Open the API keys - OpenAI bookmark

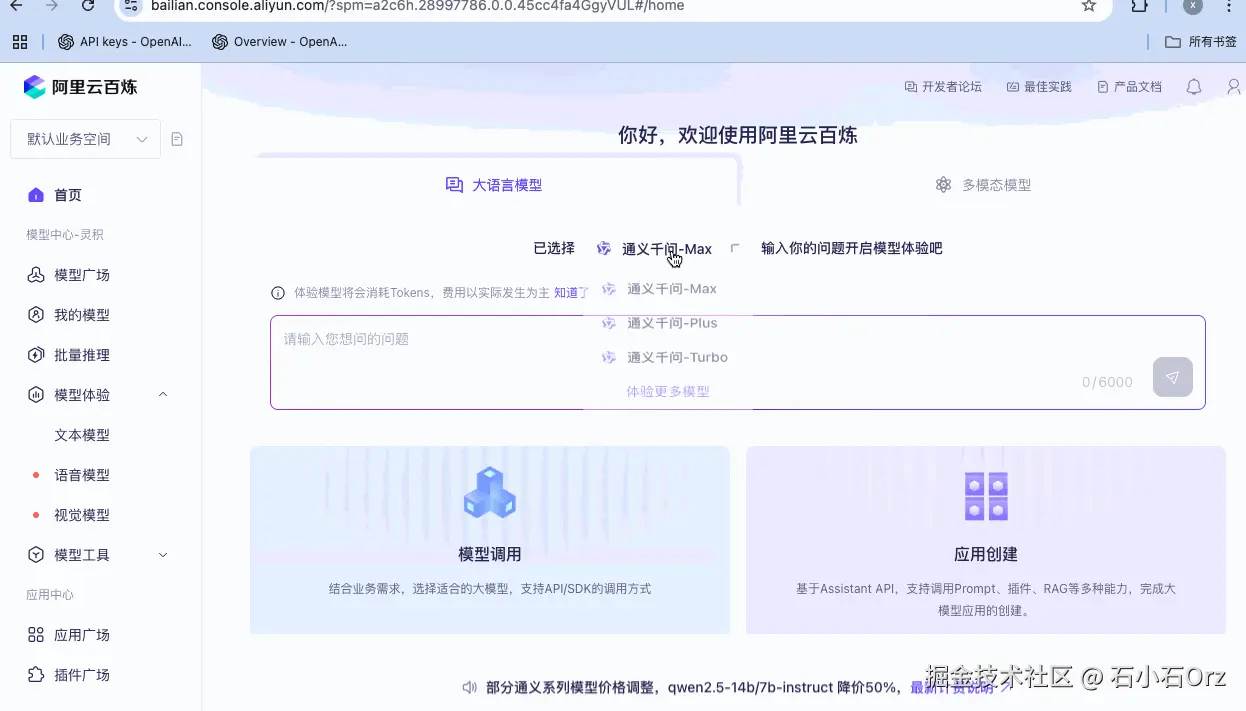125,42
